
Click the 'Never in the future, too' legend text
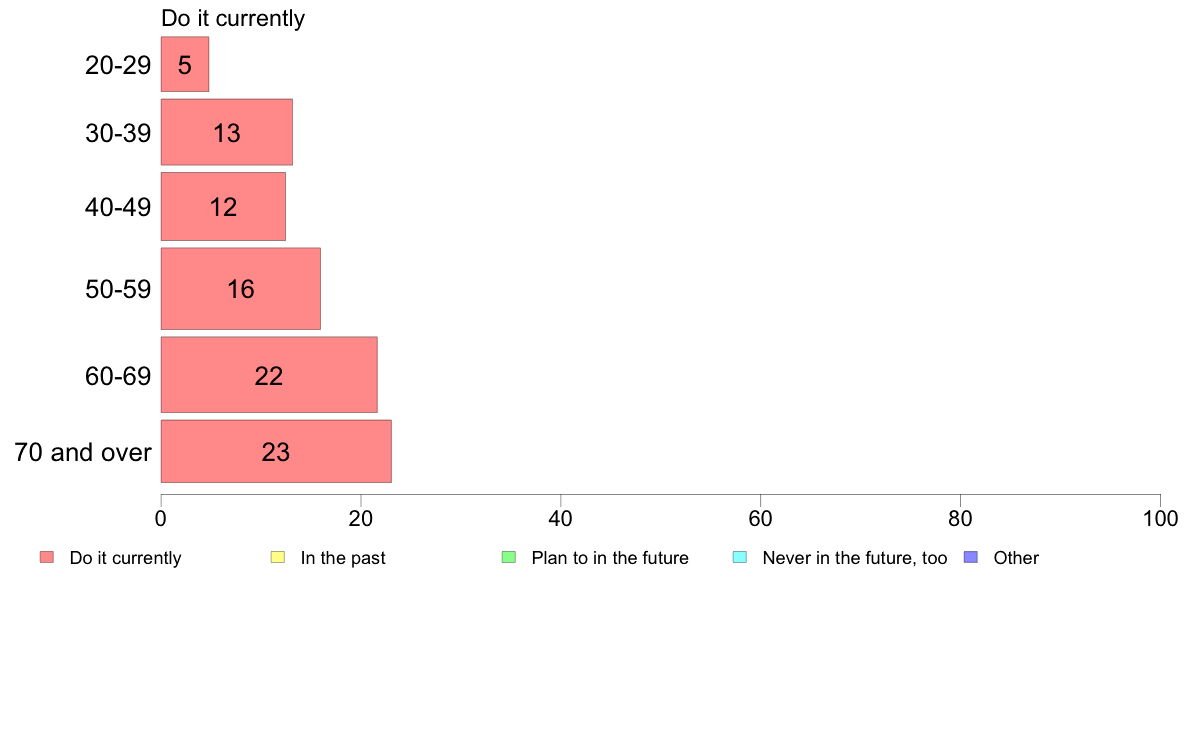[x=855, y=558]
